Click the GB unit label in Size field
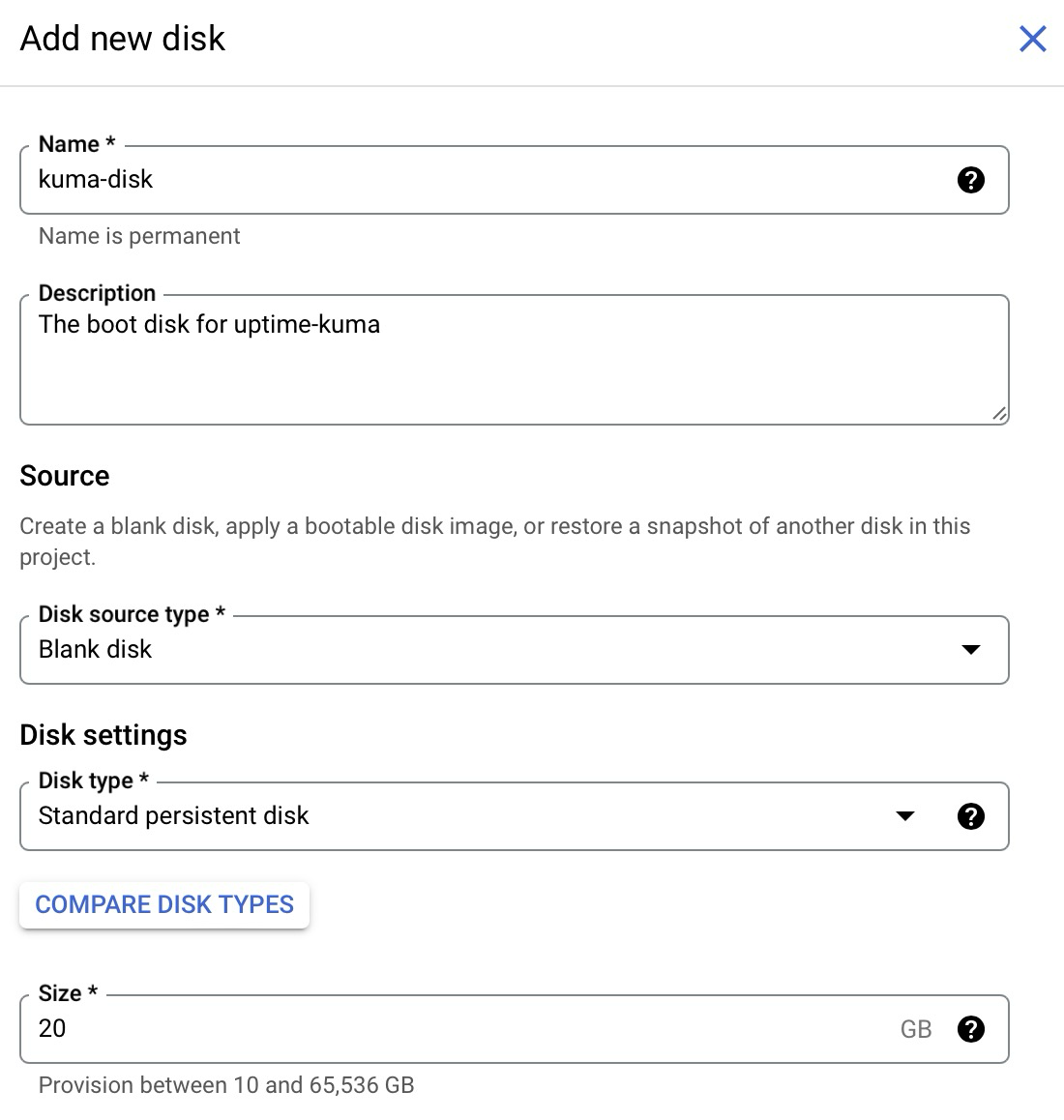Image resolution: width=1064 pixels, height=1120 pixels. (x=915, y=1029)
